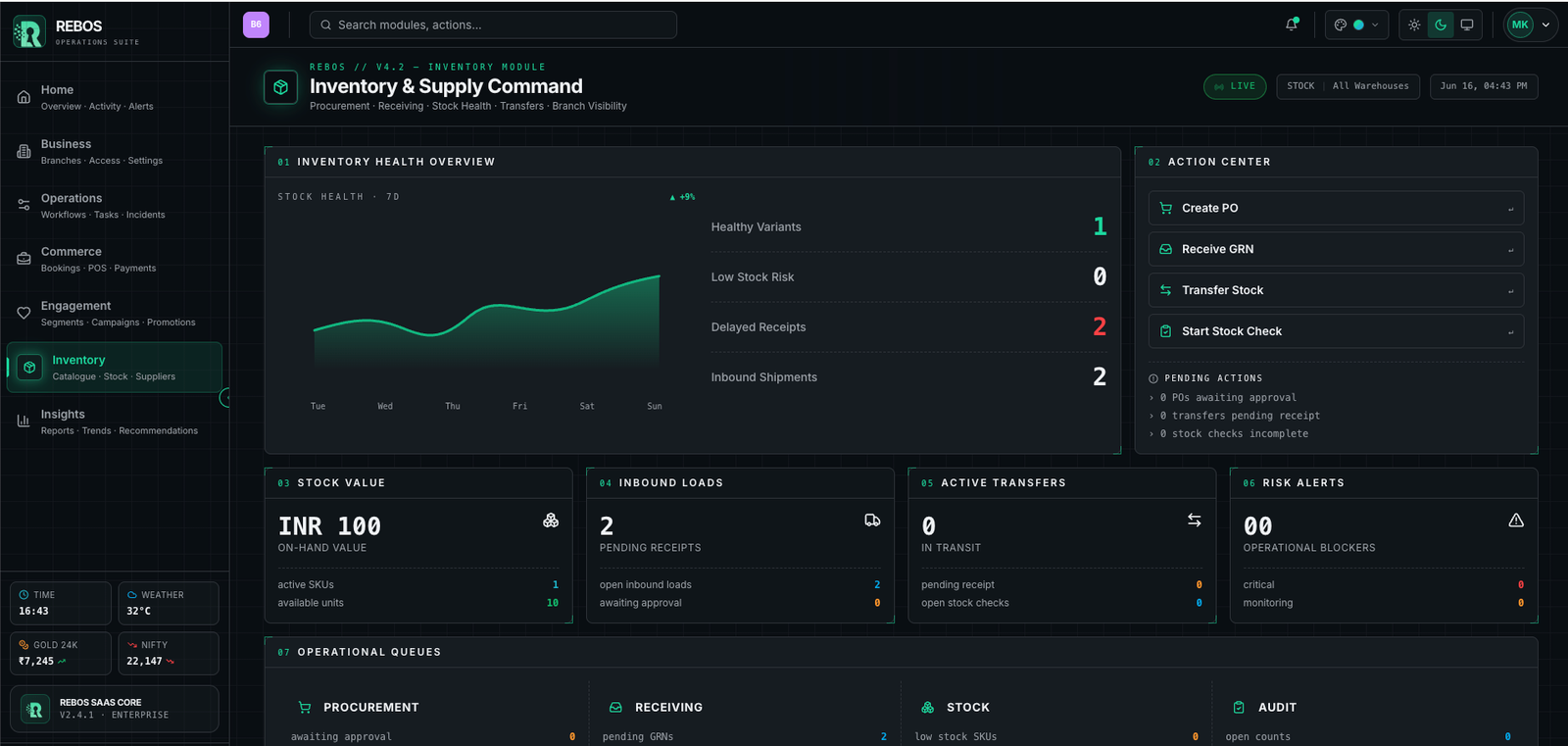Open Insights menu item
Screen dimensions: 1568x746
(115, 422)
